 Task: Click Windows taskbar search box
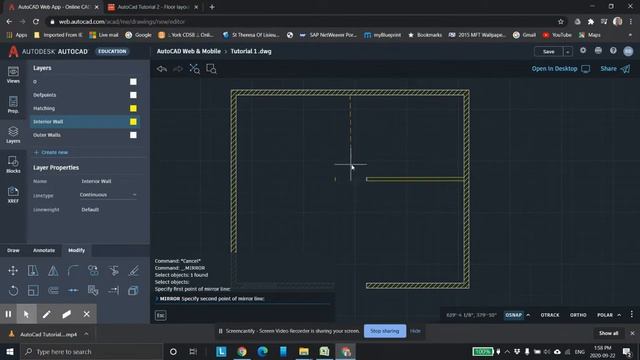(91, 351)
